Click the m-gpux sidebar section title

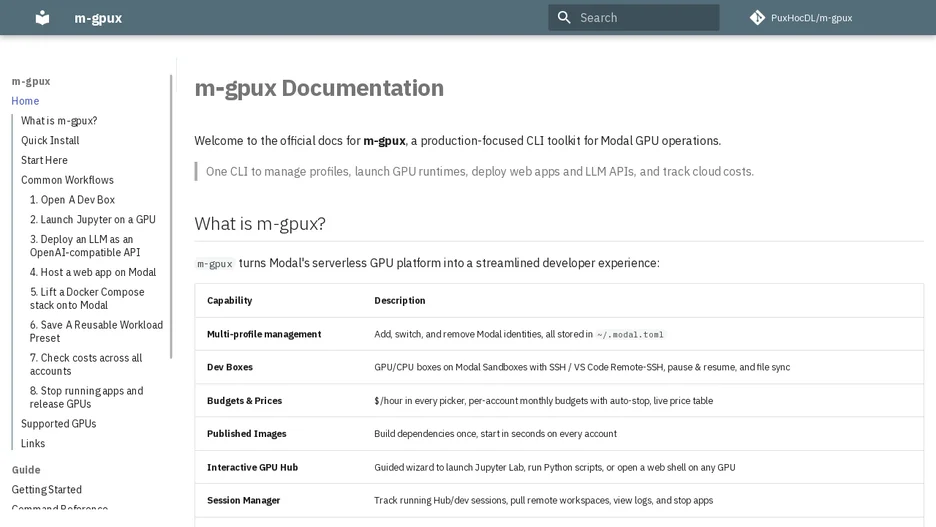click(x=31, y=81)
